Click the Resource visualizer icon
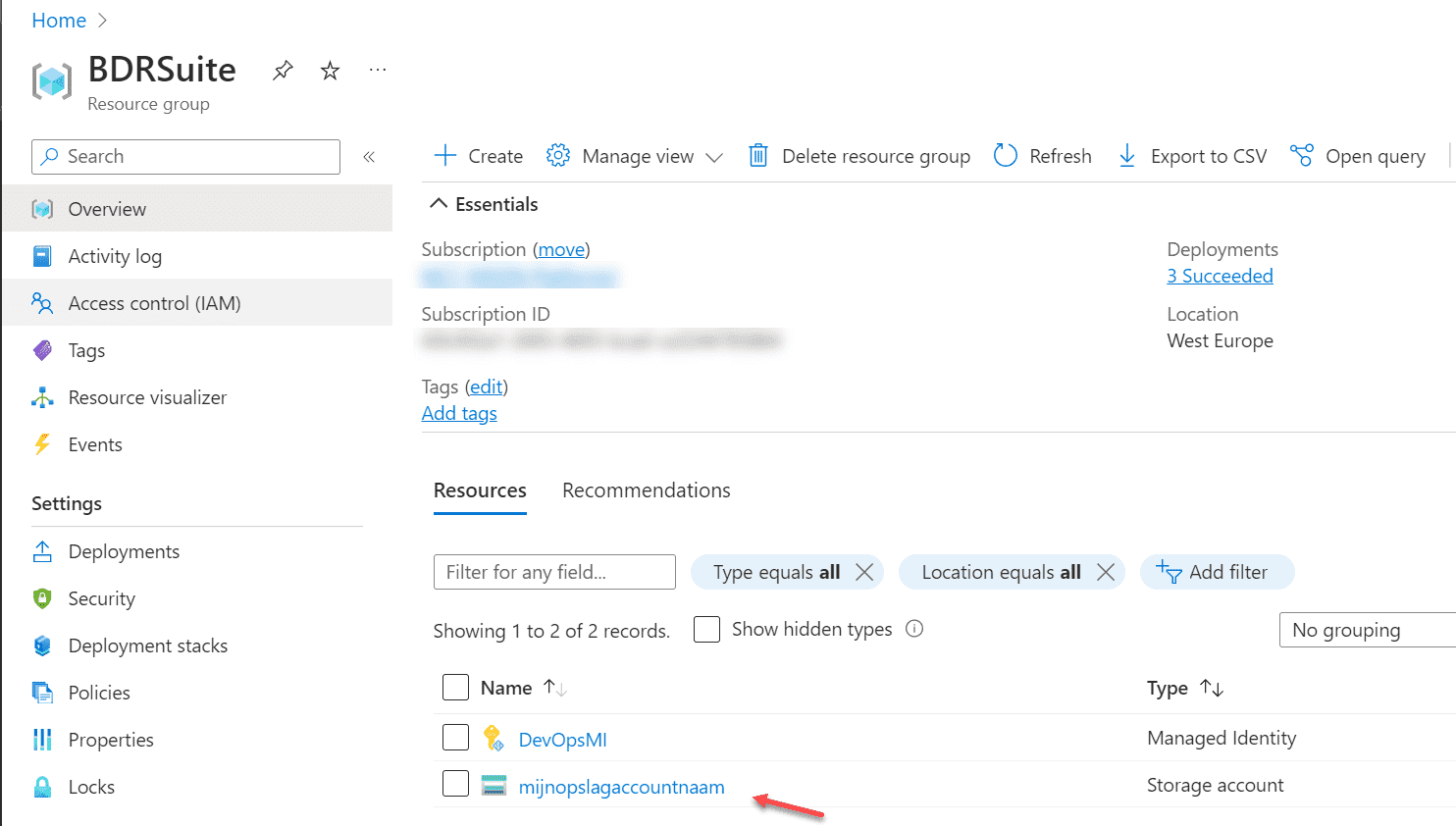The image size is (1456, 826). [42, 397]
